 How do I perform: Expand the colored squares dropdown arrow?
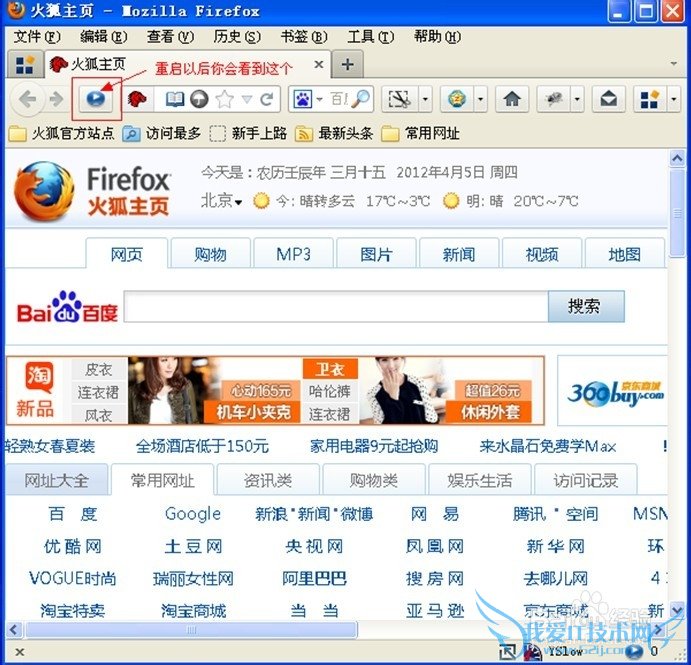tap(673, 99)
